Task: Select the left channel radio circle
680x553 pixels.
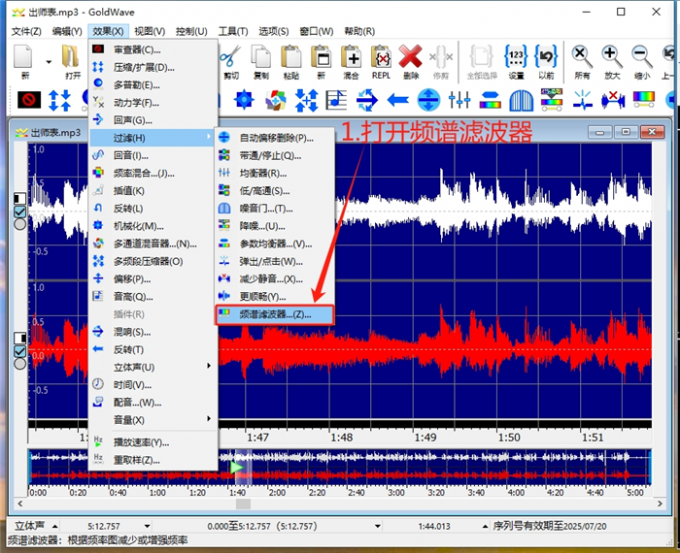Action: point(20,224)
